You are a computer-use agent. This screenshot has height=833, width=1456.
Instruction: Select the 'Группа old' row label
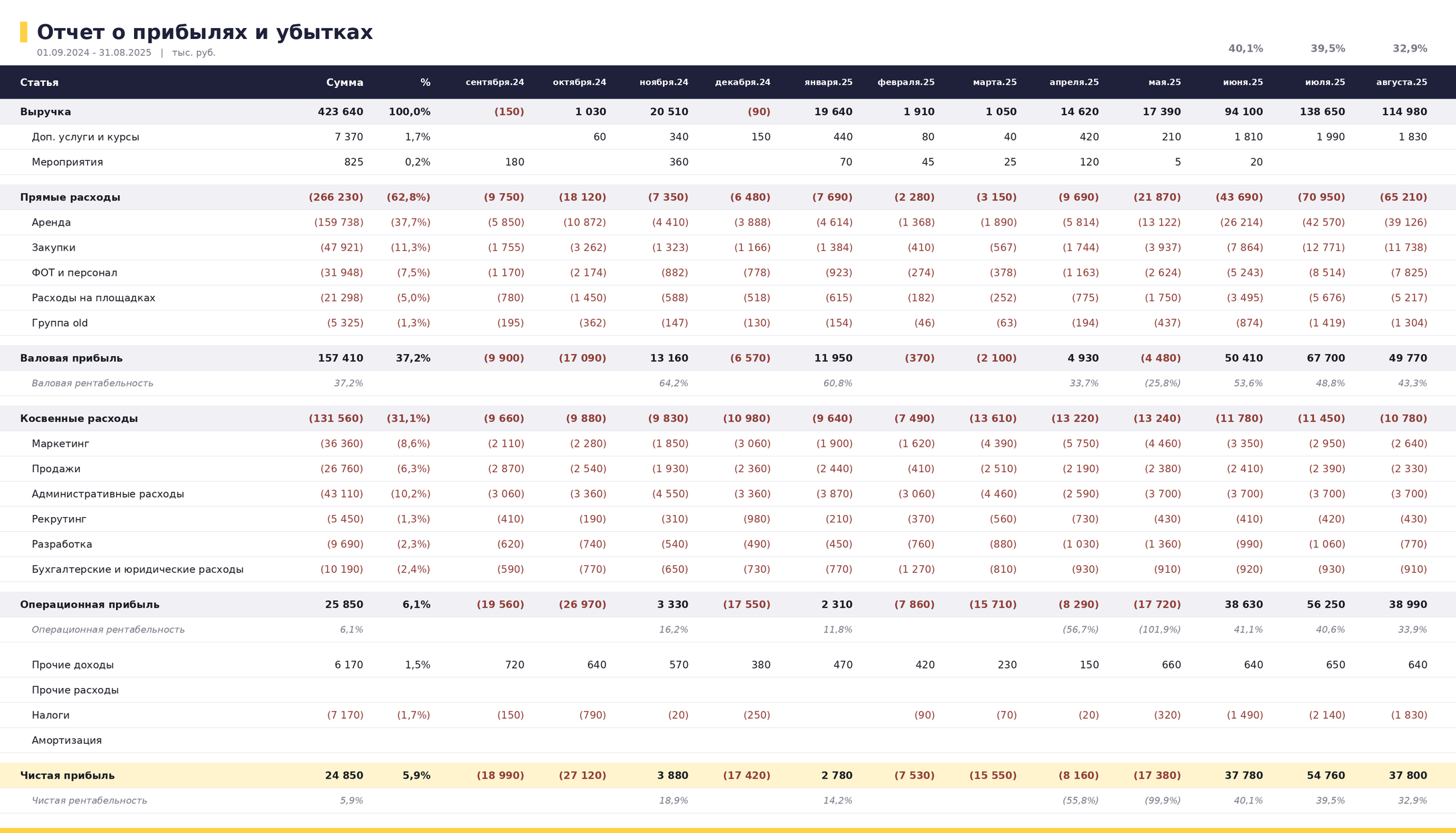click(x=60, y=323)
